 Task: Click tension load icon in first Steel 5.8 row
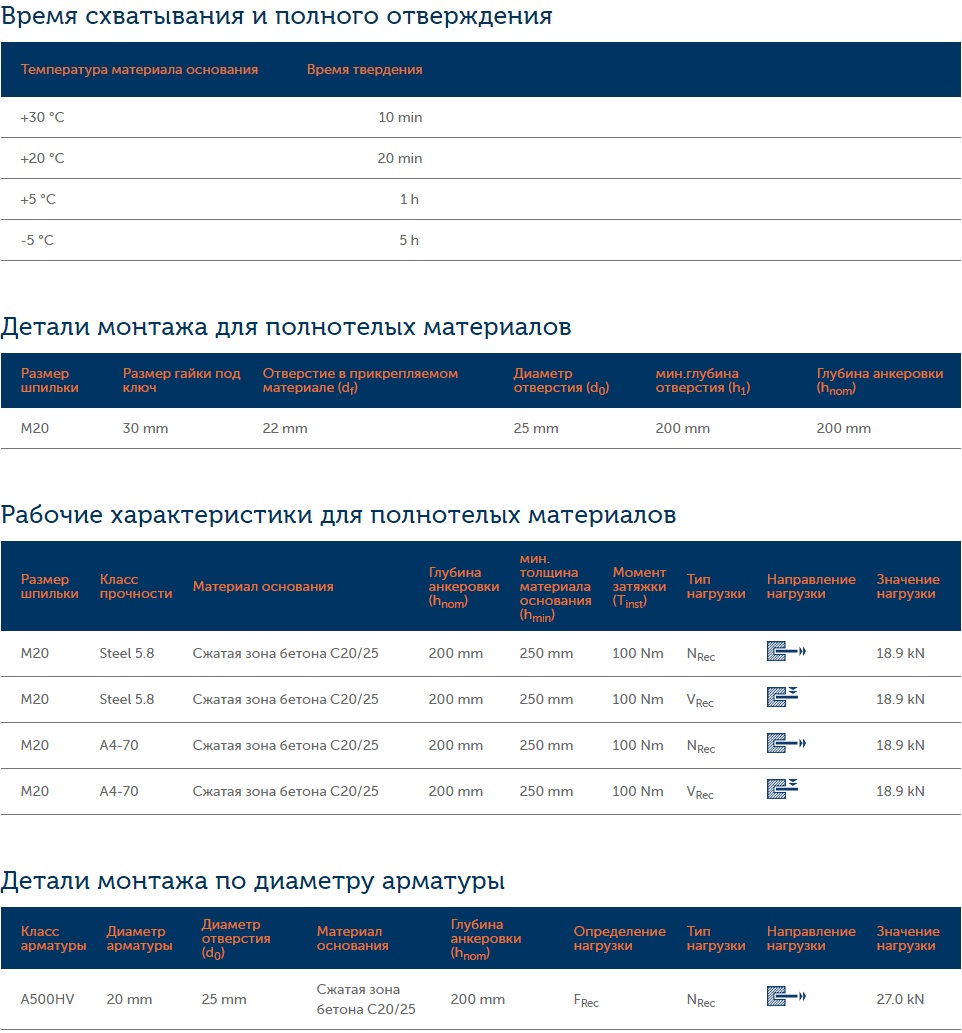tap(785, 652)
